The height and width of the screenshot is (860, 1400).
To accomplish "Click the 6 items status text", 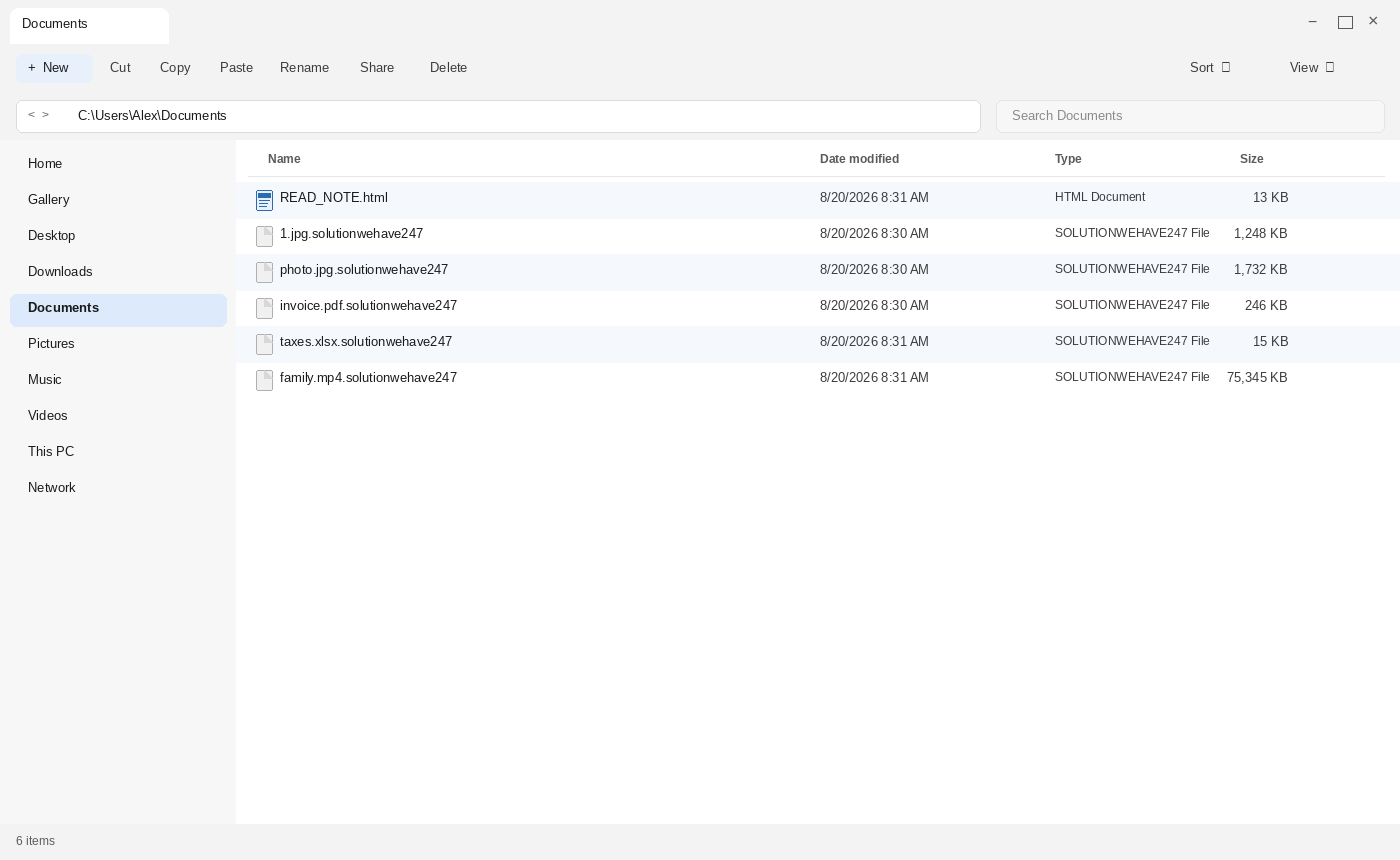I will [x=35, y=841].
